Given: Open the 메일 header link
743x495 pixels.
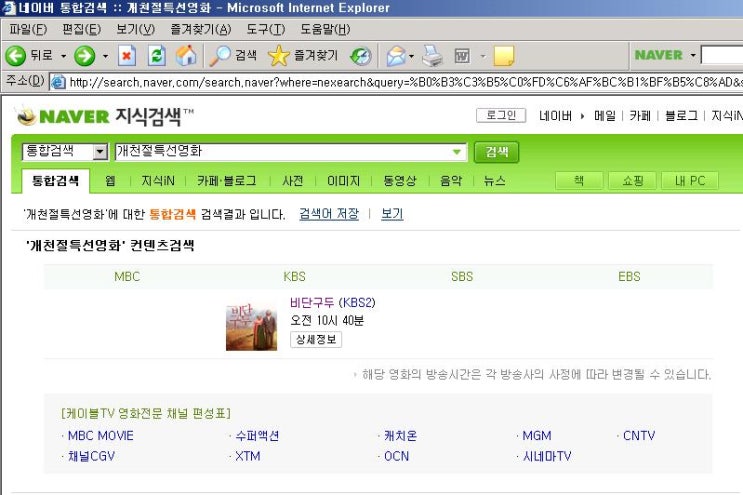Looking at the screenshot, I should coord(605,116).
